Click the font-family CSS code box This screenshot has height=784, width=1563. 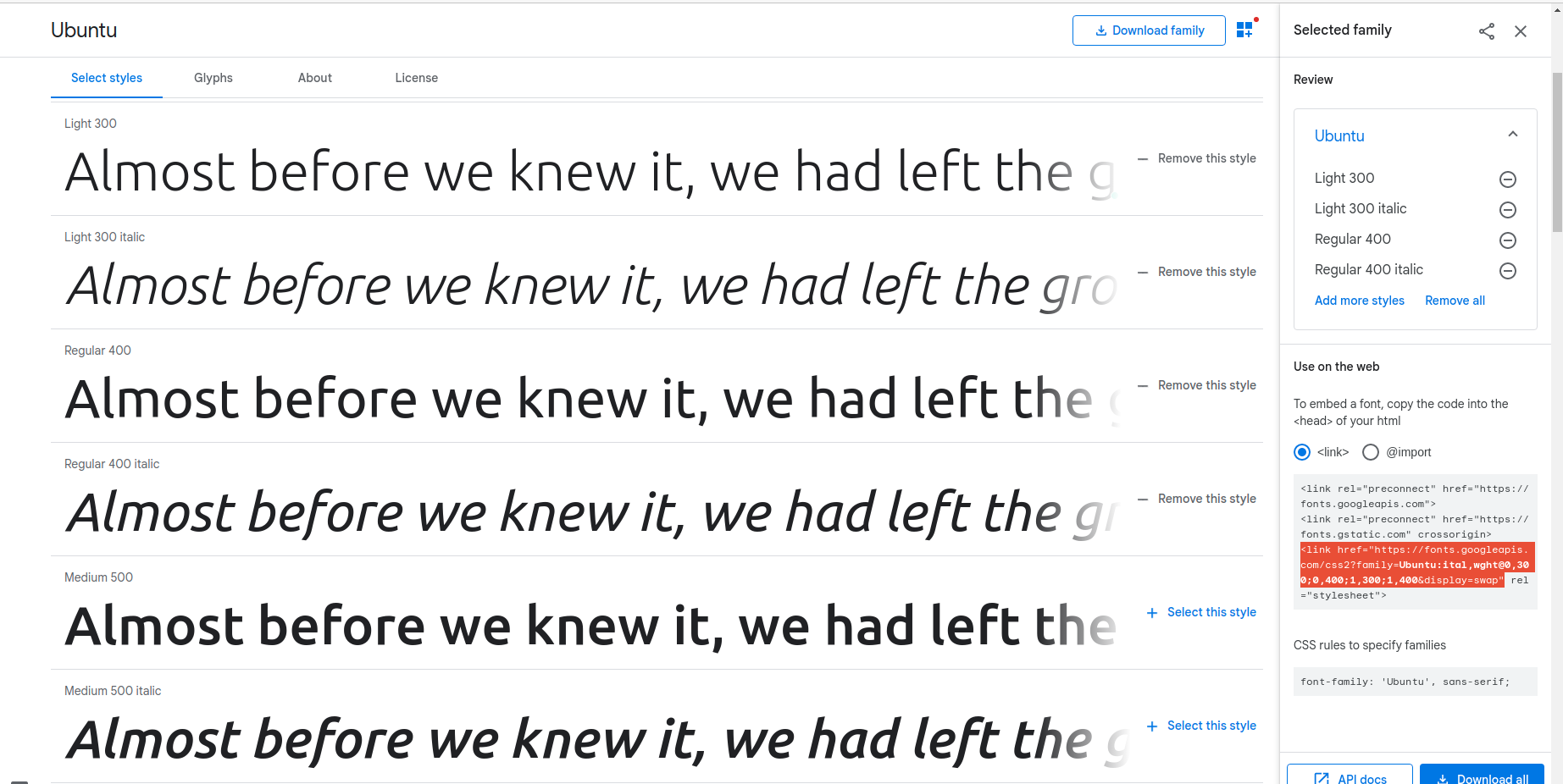tap(1415, 682)
